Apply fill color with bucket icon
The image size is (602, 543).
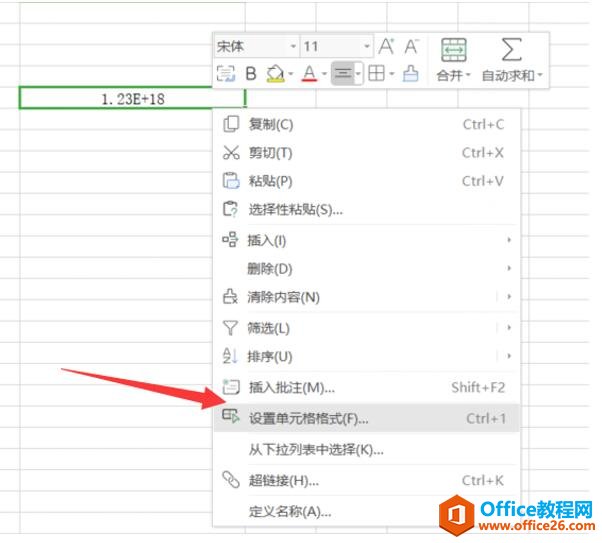tap(275, 73)
